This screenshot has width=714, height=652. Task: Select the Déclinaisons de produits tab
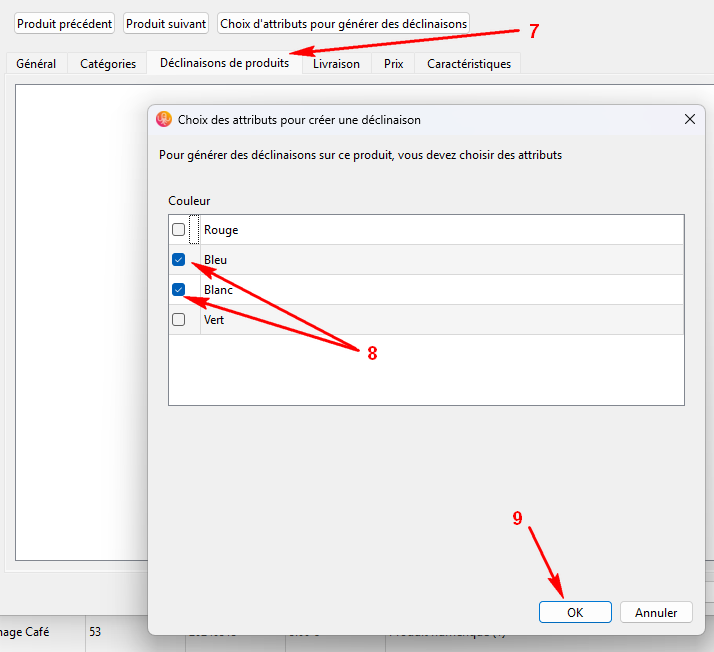click(x=224, y=63)
